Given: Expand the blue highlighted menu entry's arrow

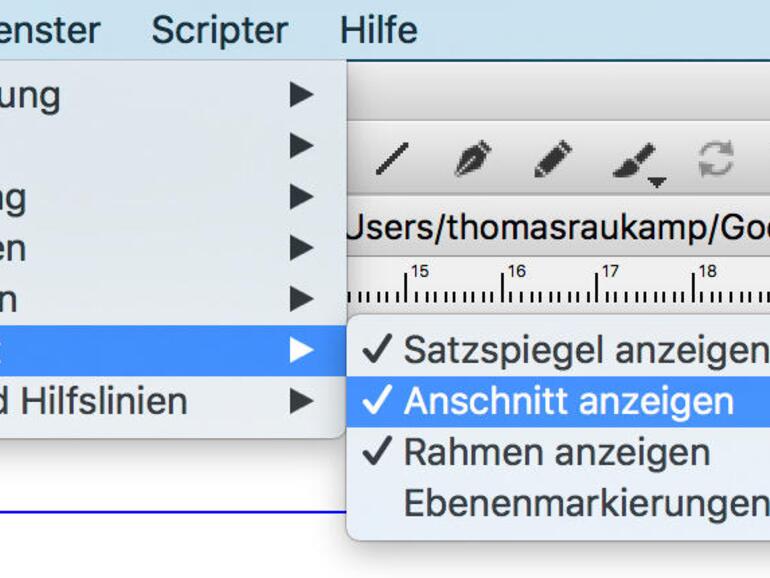Looking at the screenshot, I should click(x=301, y=350).
